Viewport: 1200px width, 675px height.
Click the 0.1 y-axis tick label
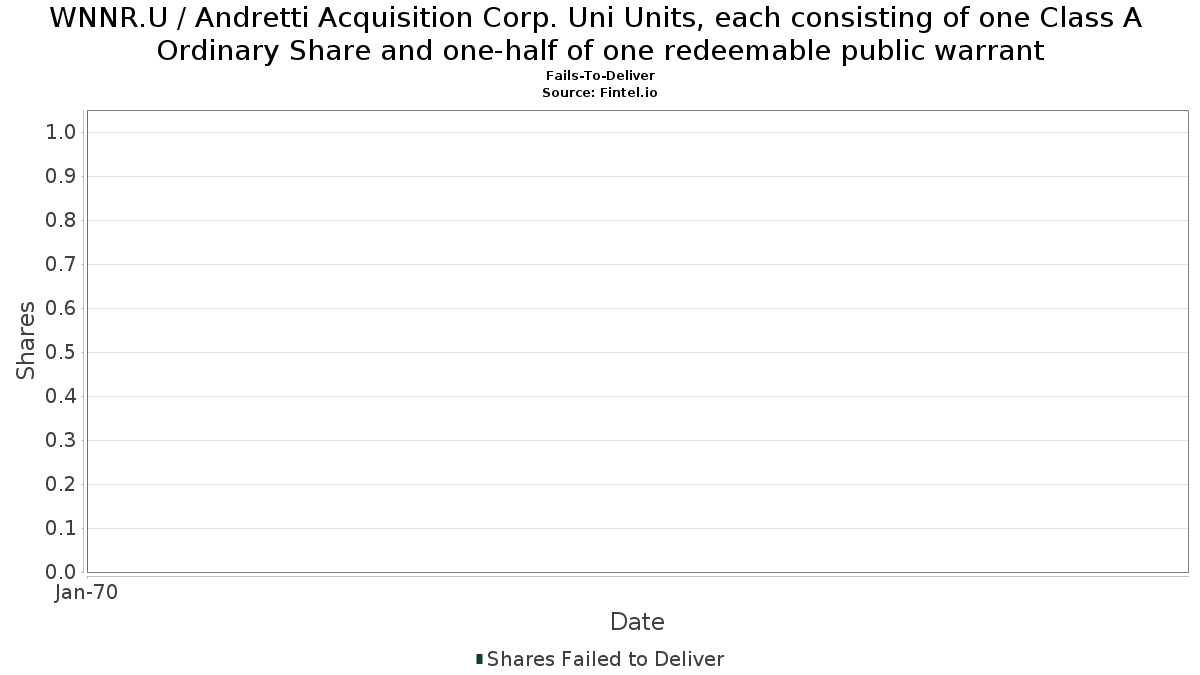[62, 528]
